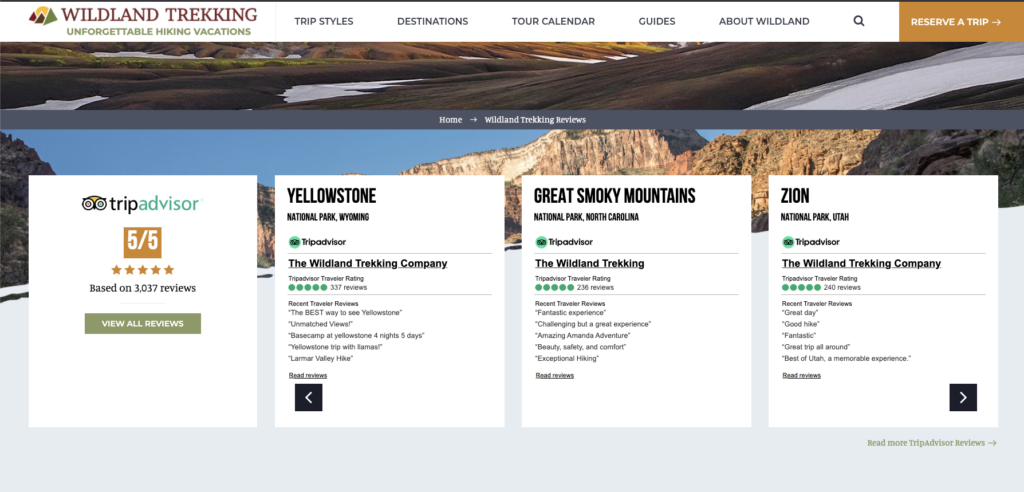Click review "Basecamp at yellowstone 4 nights 5 days"
Viewport: 1024px width, 492px height.
[x=357, y=335]
